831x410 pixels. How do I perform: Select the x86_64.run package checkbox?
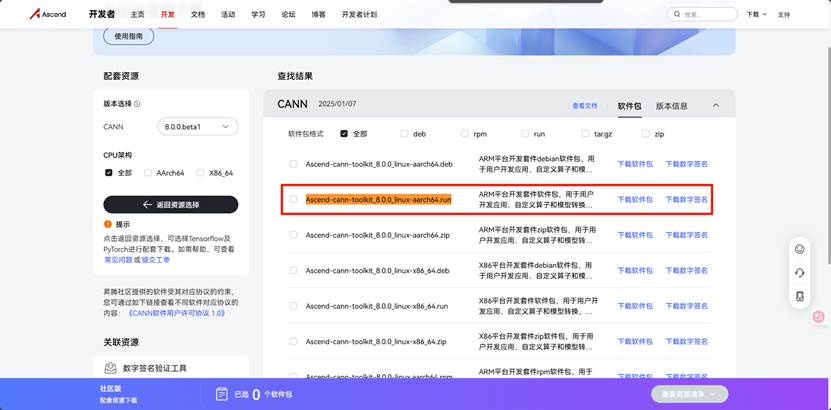293,306
